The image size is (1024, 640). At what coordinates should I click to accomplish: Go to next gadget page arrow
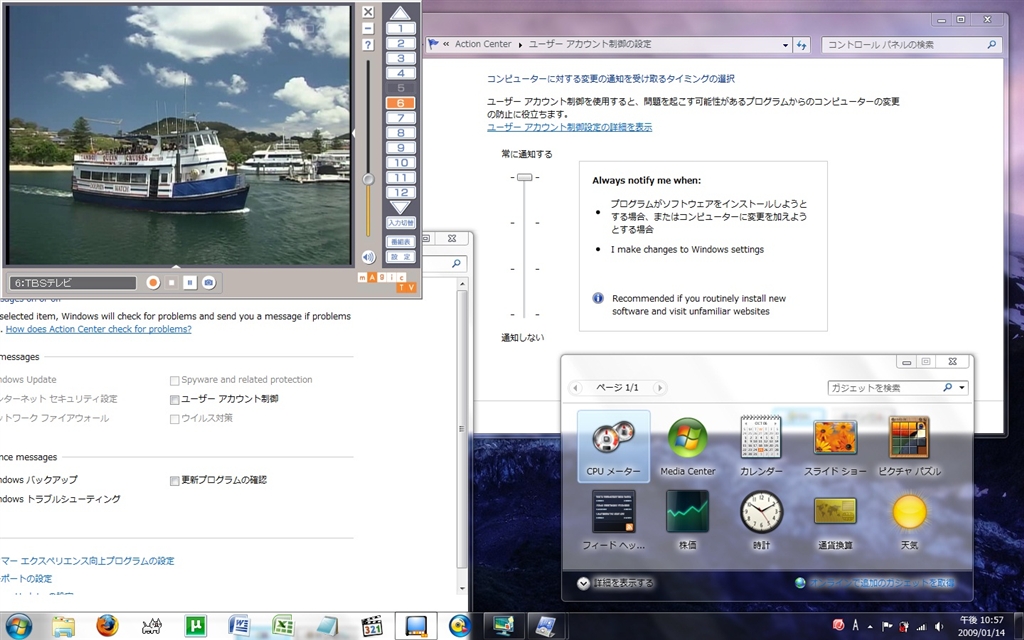[x=660, y=388]
